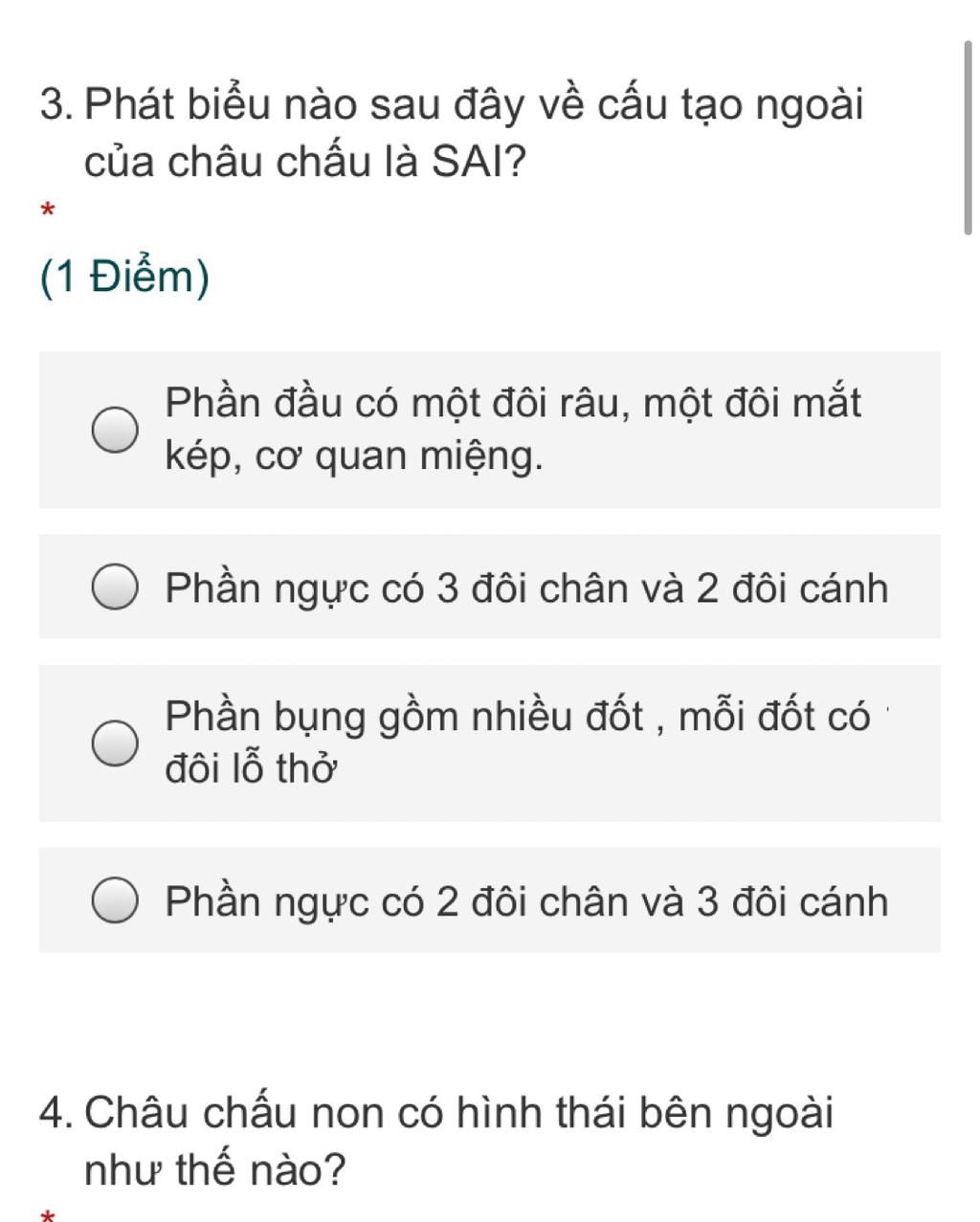Click question 4 title 'Châu chấu non có hình thái'
The width and height of the screenshot is (980, 1222).
[437, 1141]
